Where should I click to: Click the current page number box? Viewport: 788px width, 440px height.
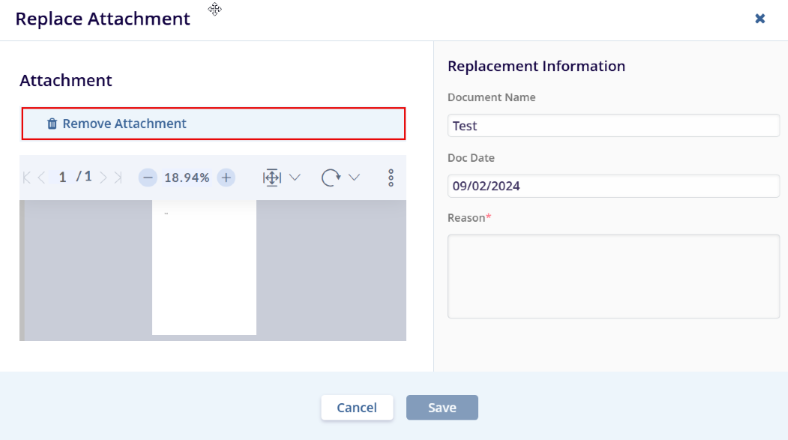tap(63, 177)
